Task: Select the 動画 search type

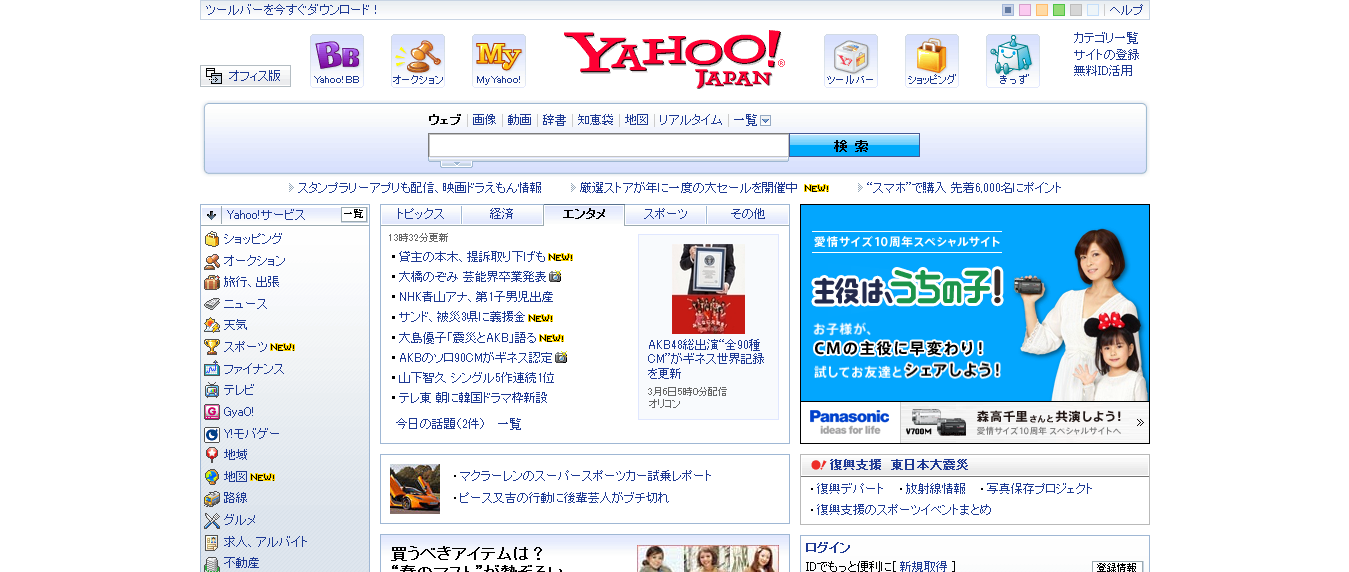Action: click(519, 120)
